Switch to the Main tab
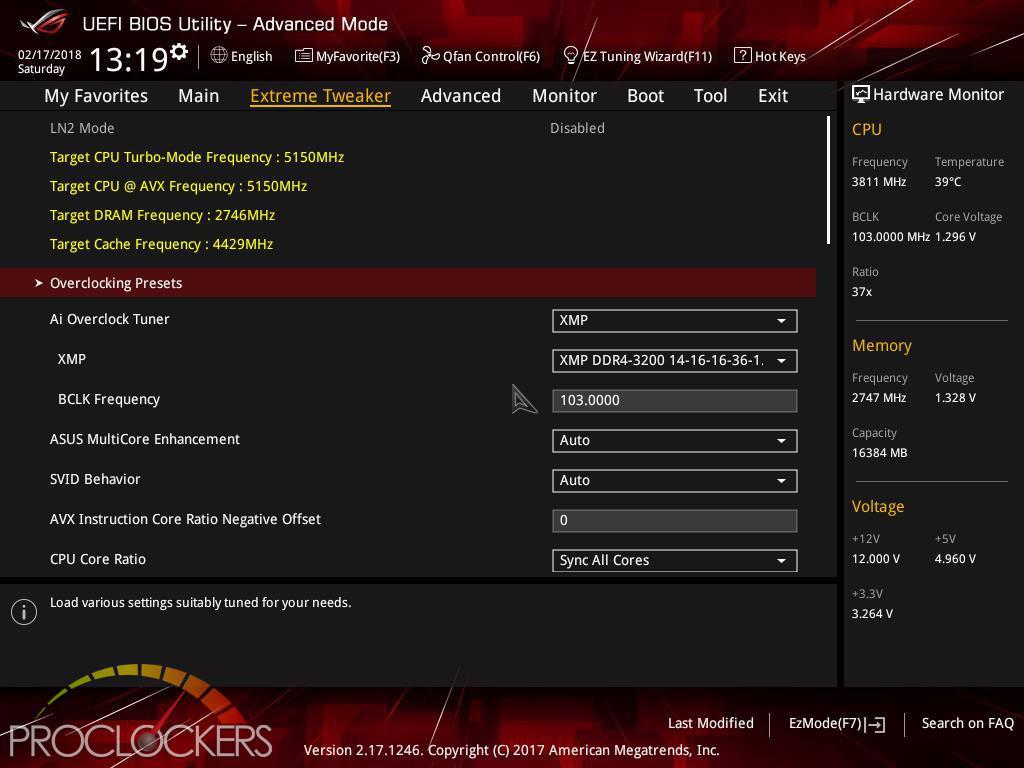The width and height of the screenshot is (1024, 768). click(199, 96)
